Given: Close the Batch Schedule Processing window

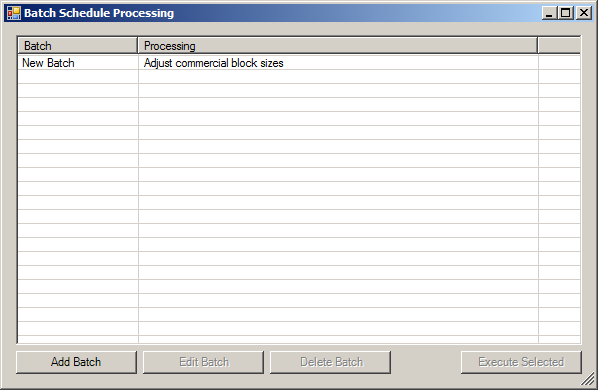Looking at the screenshot, I should (584, 13).
